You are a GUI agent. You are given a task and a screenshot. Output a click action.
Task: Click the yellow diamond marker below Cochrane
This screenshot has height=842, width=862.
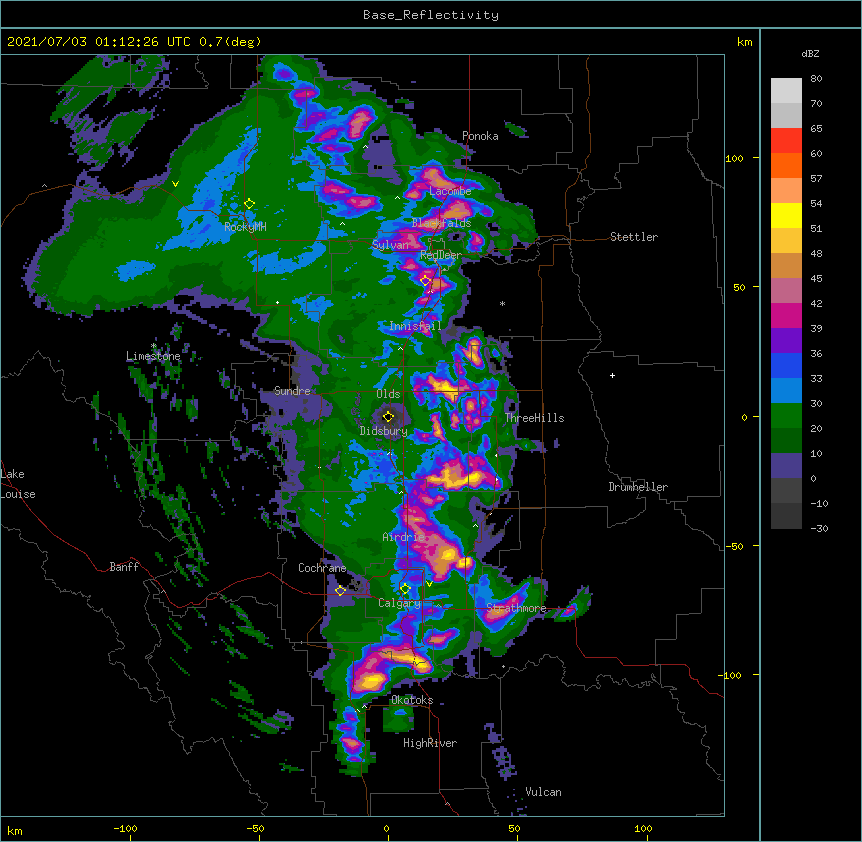[x=340, y=591]
